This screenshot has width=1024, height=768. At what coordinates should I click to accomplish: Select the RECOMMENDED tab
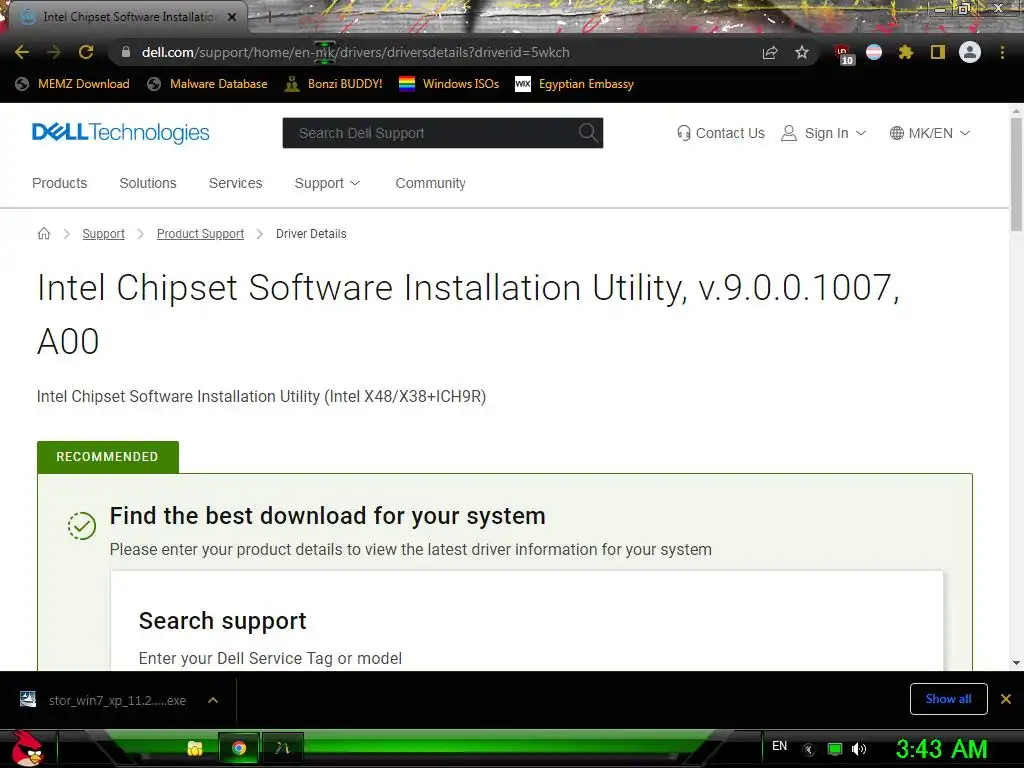click(x=108, y=456)
